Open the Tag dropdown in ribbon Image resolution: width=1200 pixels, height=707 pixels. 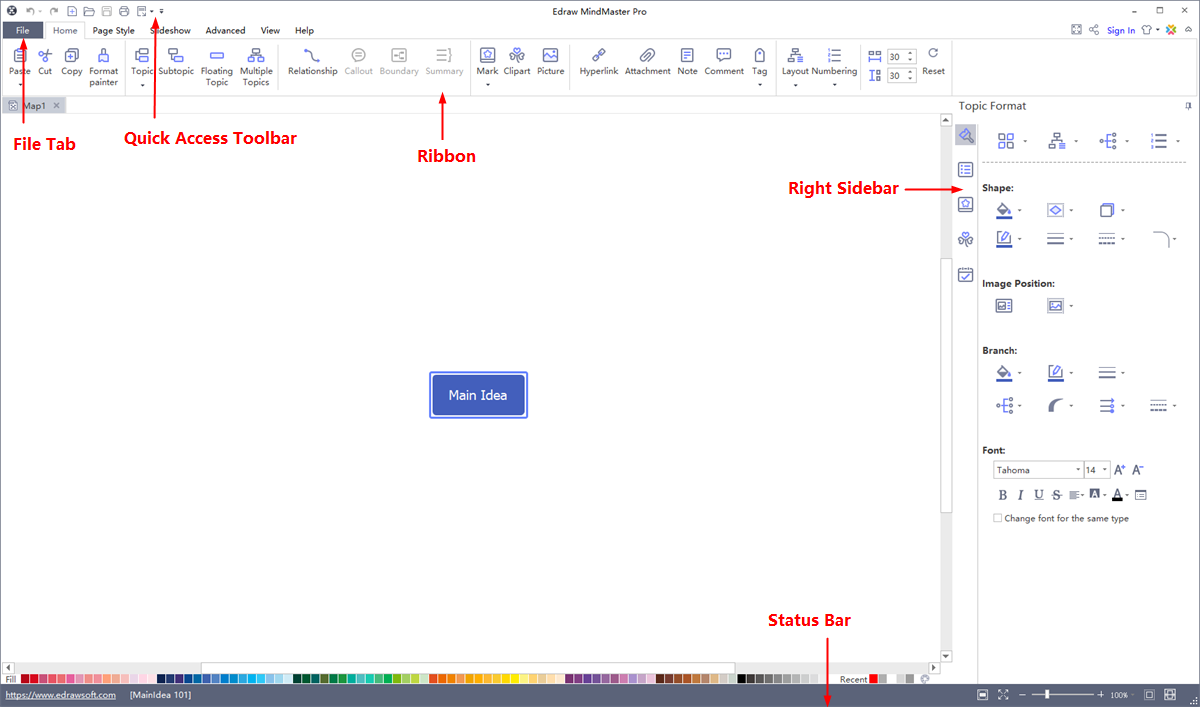pyautogui.click(x=760, y=85)
